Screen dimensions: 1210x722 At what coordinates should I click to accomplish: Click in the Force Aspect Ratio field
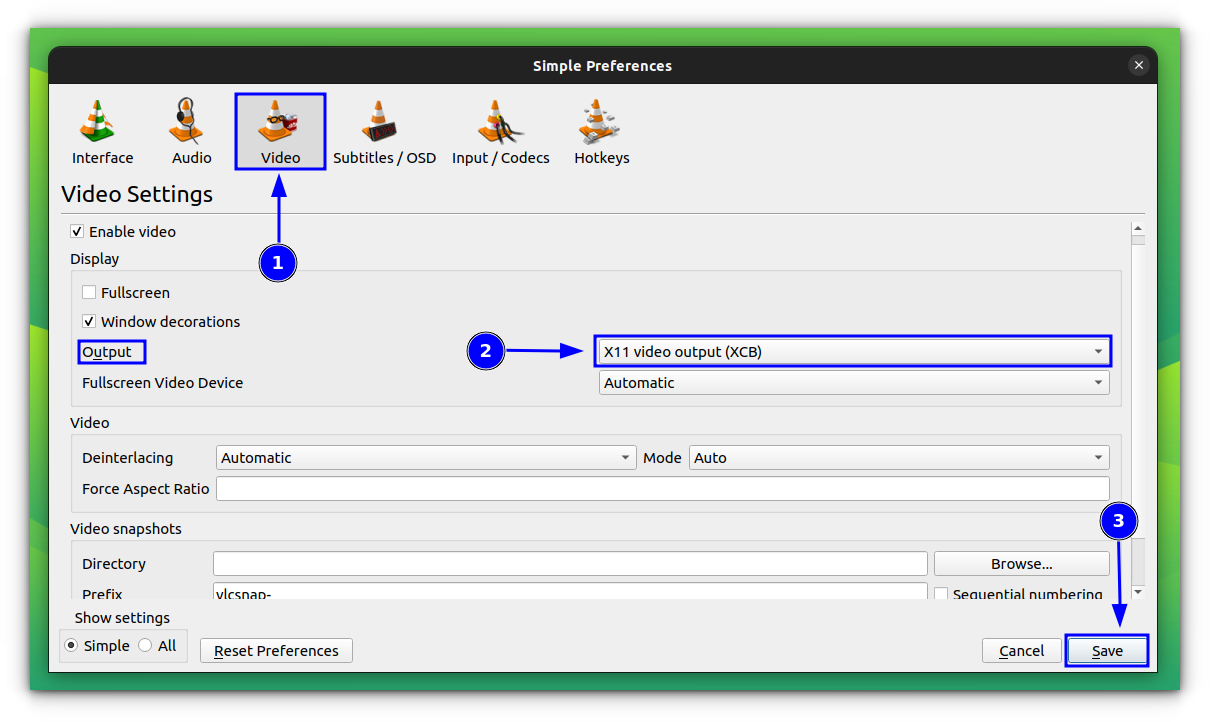tap(662, 488)
